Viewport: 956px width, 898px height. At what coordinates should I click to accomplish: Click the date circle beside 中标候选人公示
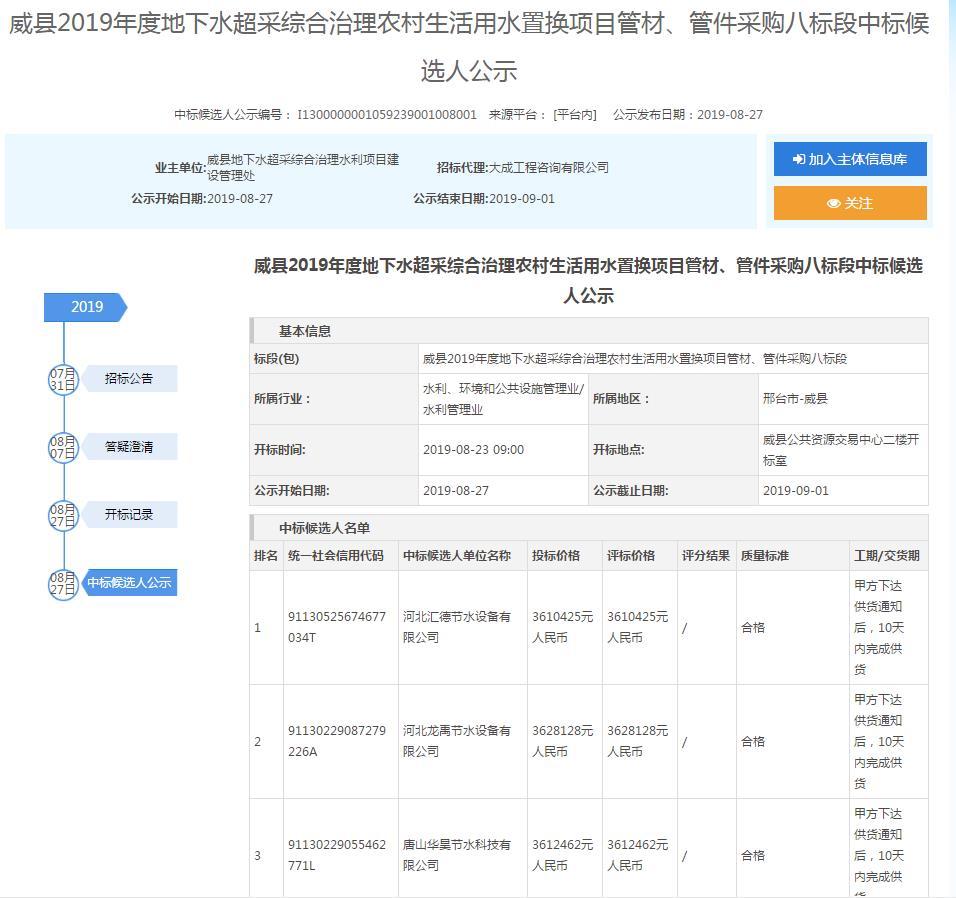(63, 583)
